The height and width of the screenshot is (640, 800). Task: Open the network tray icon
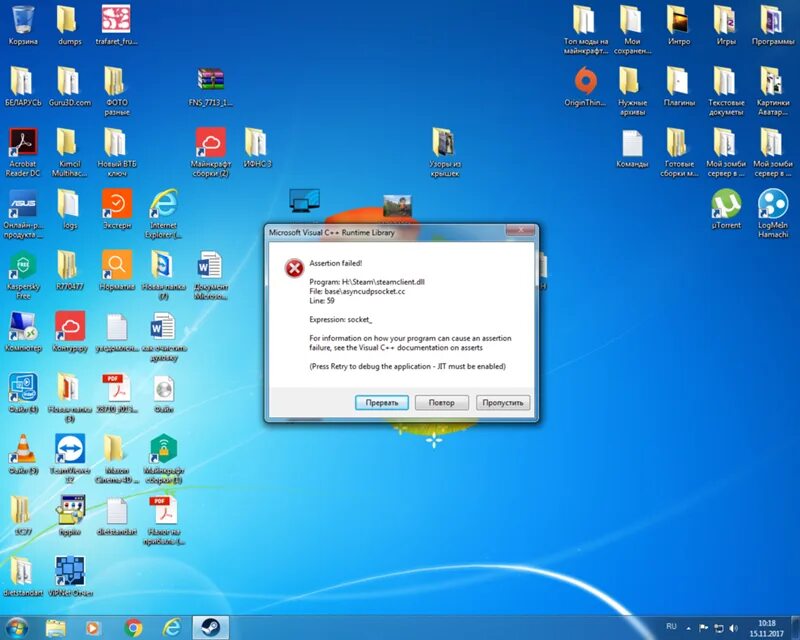pyautogui.click(x=718, y=628)
